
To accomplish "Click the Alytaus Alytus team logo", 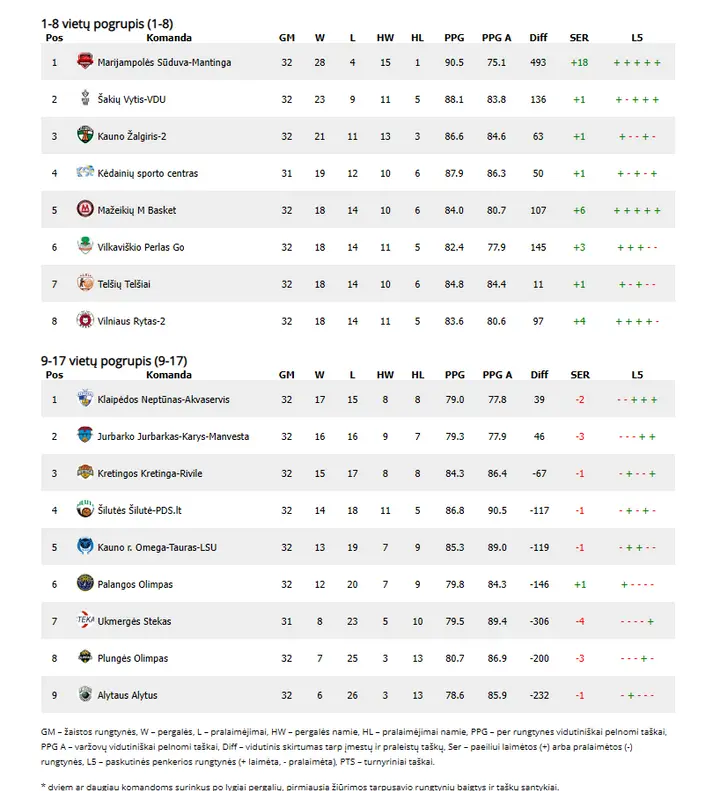I will 85,694.
